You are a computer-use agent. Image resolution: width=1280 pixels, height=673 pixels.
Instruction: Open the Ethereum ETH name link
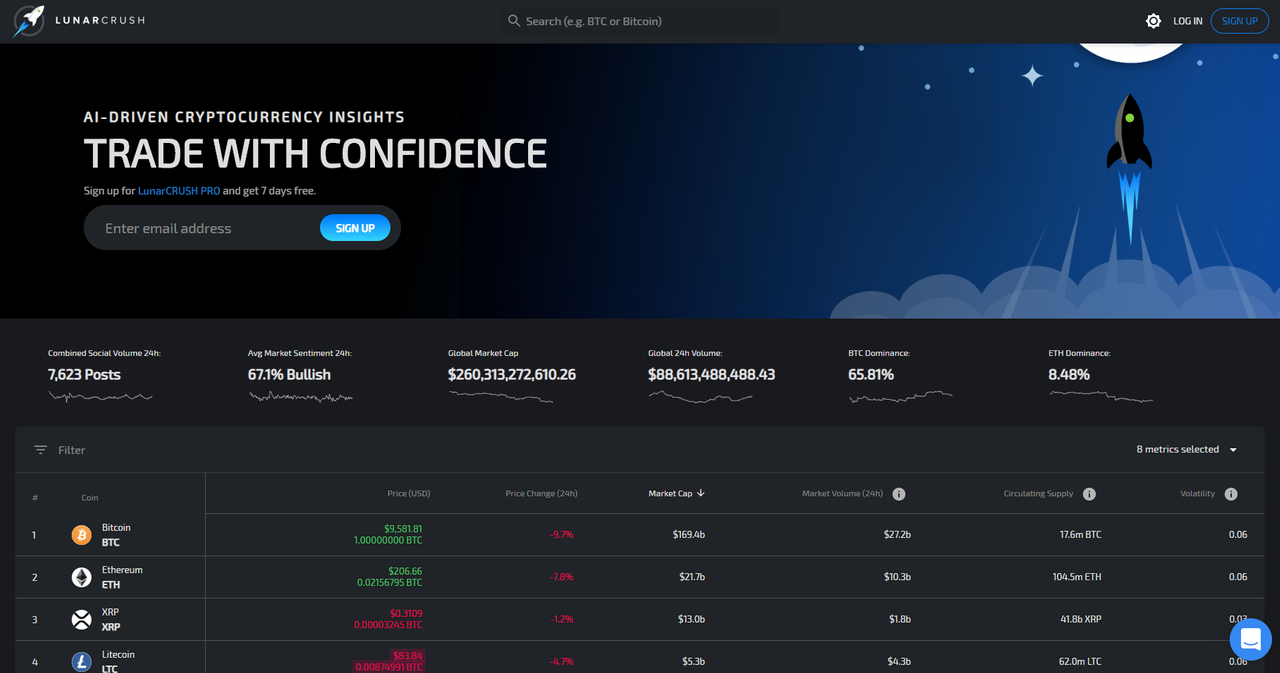click(x=122, y=577)
